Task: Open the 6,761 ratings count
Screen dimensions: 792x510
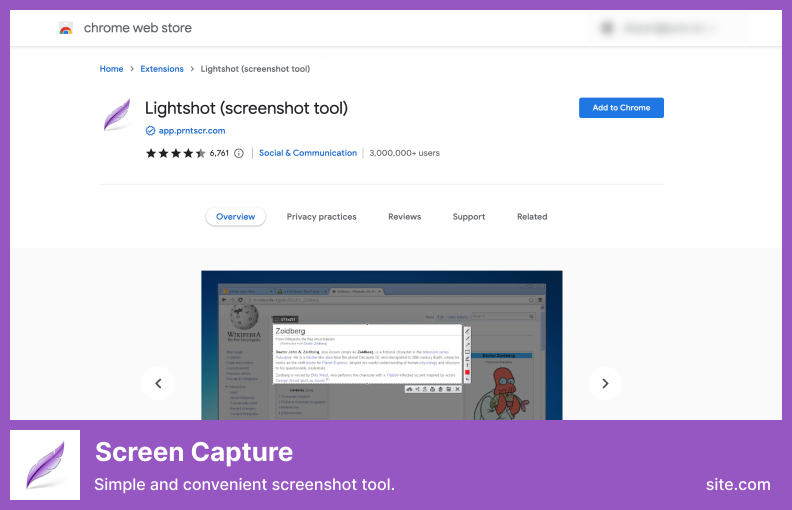Action: click(219, 153)
